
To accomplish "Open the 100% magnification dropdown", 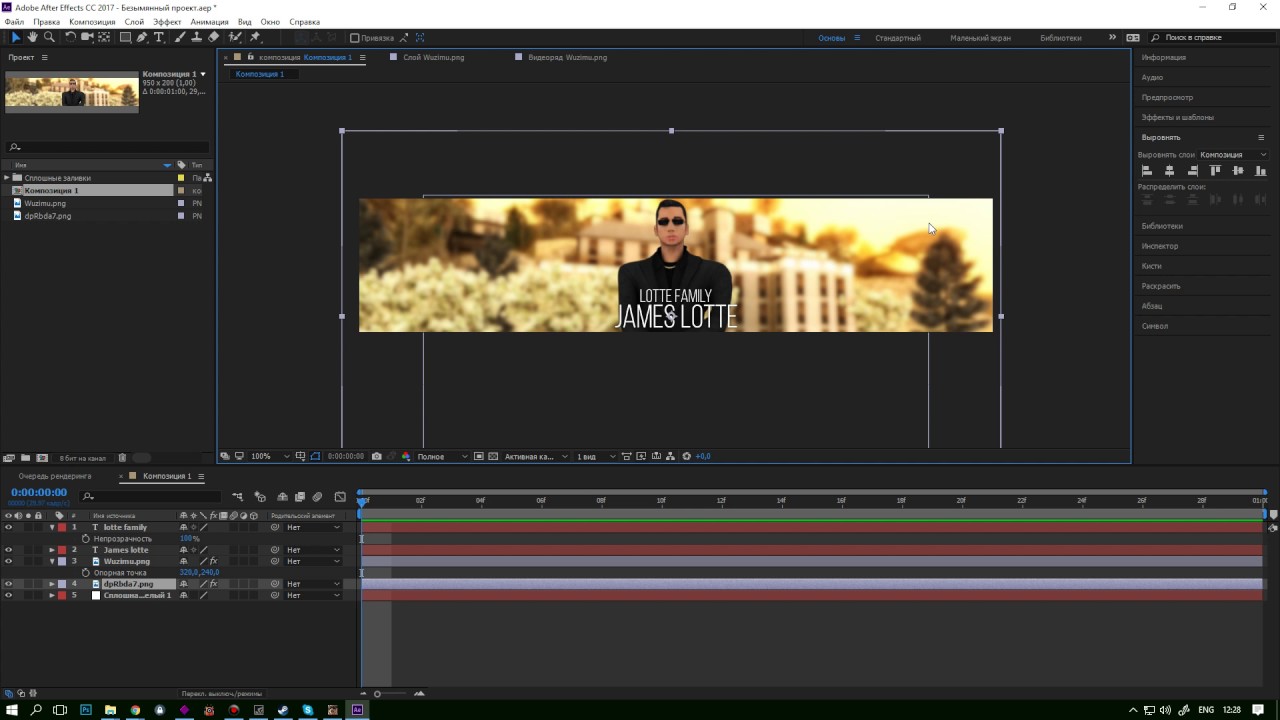I will (x=269, y=456).
